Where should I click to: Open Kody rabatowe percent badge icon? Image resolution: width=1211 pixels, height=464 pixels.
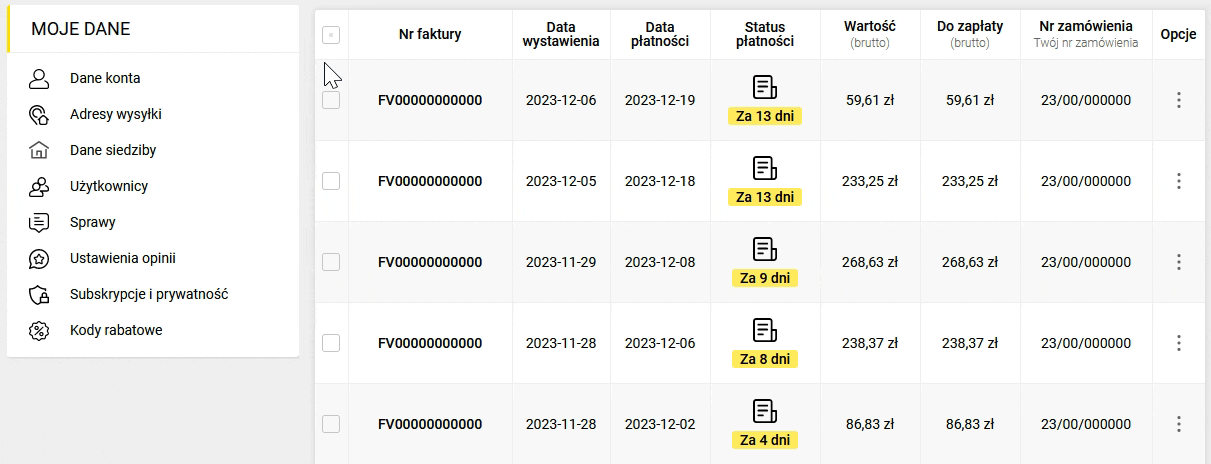tap(39, 330)
